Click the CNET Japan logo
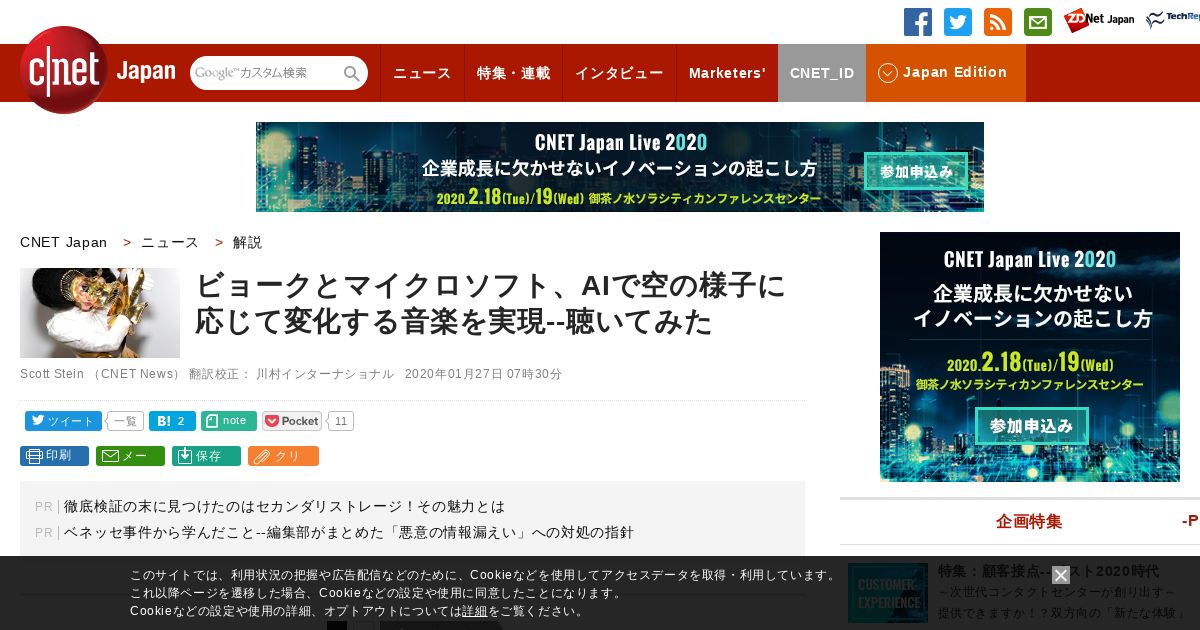Screen dimensions: 1200x630 click(97, 70)
